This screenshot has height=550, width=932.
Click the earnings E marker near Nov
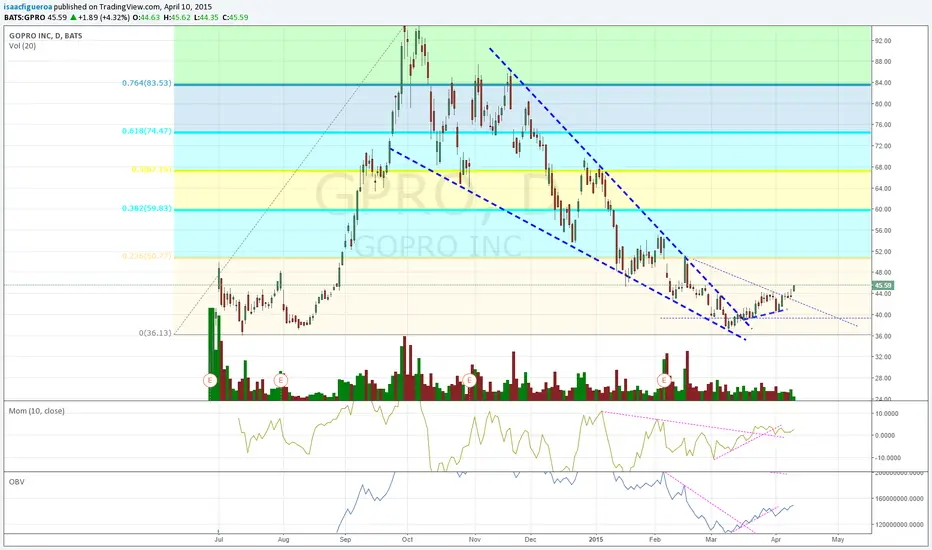coord(470,379)
